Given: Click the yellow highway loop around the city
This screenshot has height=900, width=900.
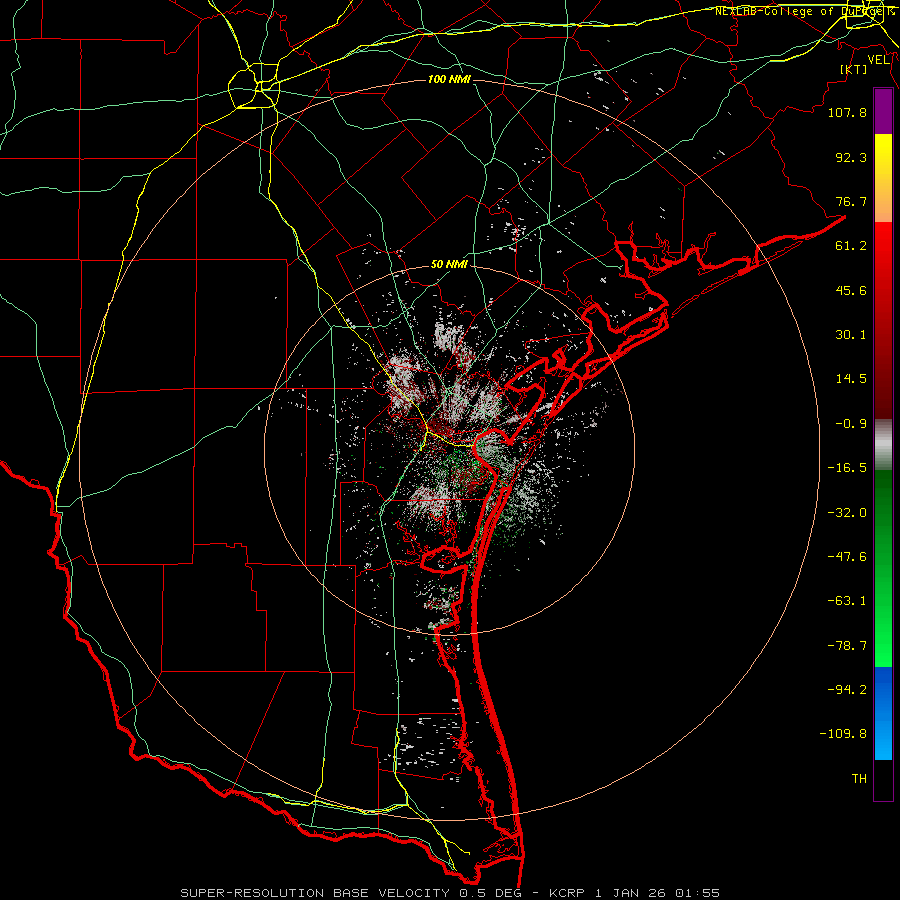Looking at the screenshot, I should pos(254,86).
